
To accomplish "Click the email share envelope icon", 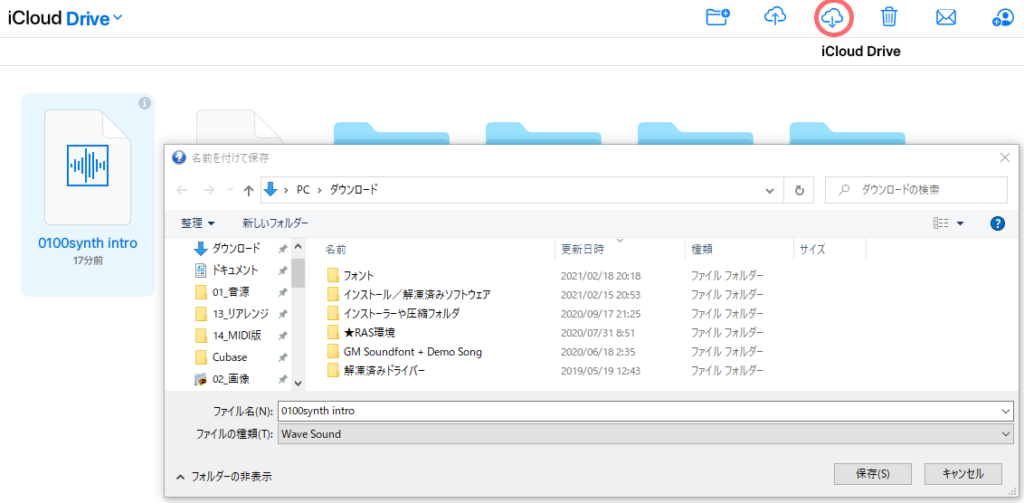I will click(946, 17).
